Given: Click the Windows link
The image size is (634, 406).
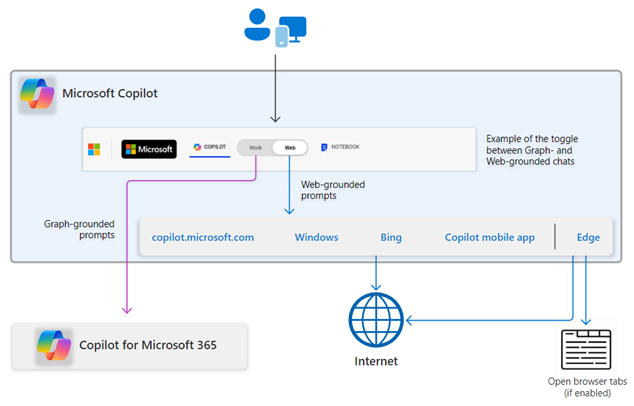Looking at the screenshot, I should tap(316, 237).
